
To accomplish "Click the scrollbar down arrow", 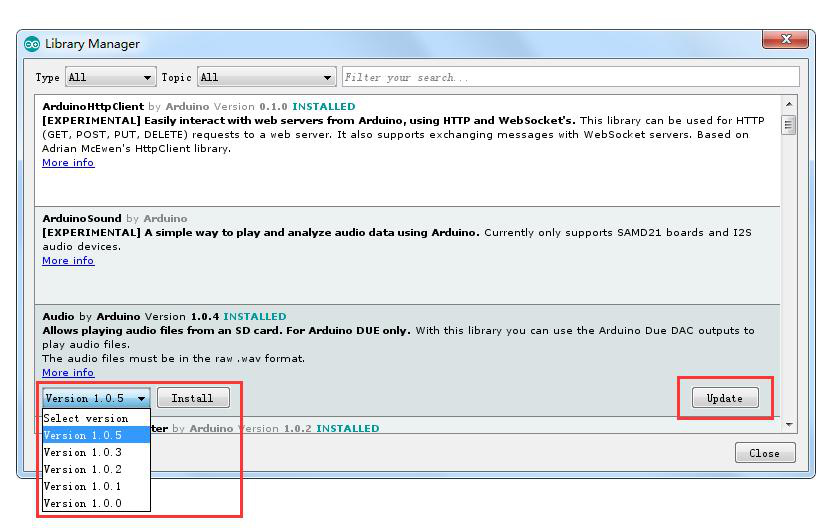I will 789,425.
